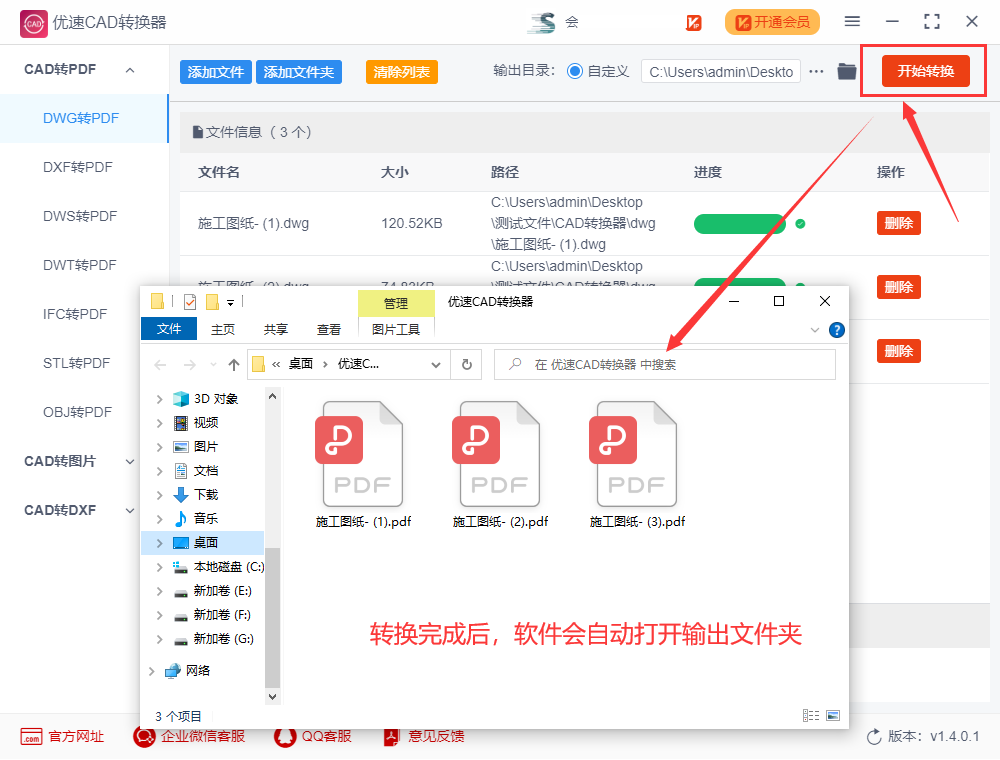Open the Explorer address bar history dropdown

coord(436,365)
